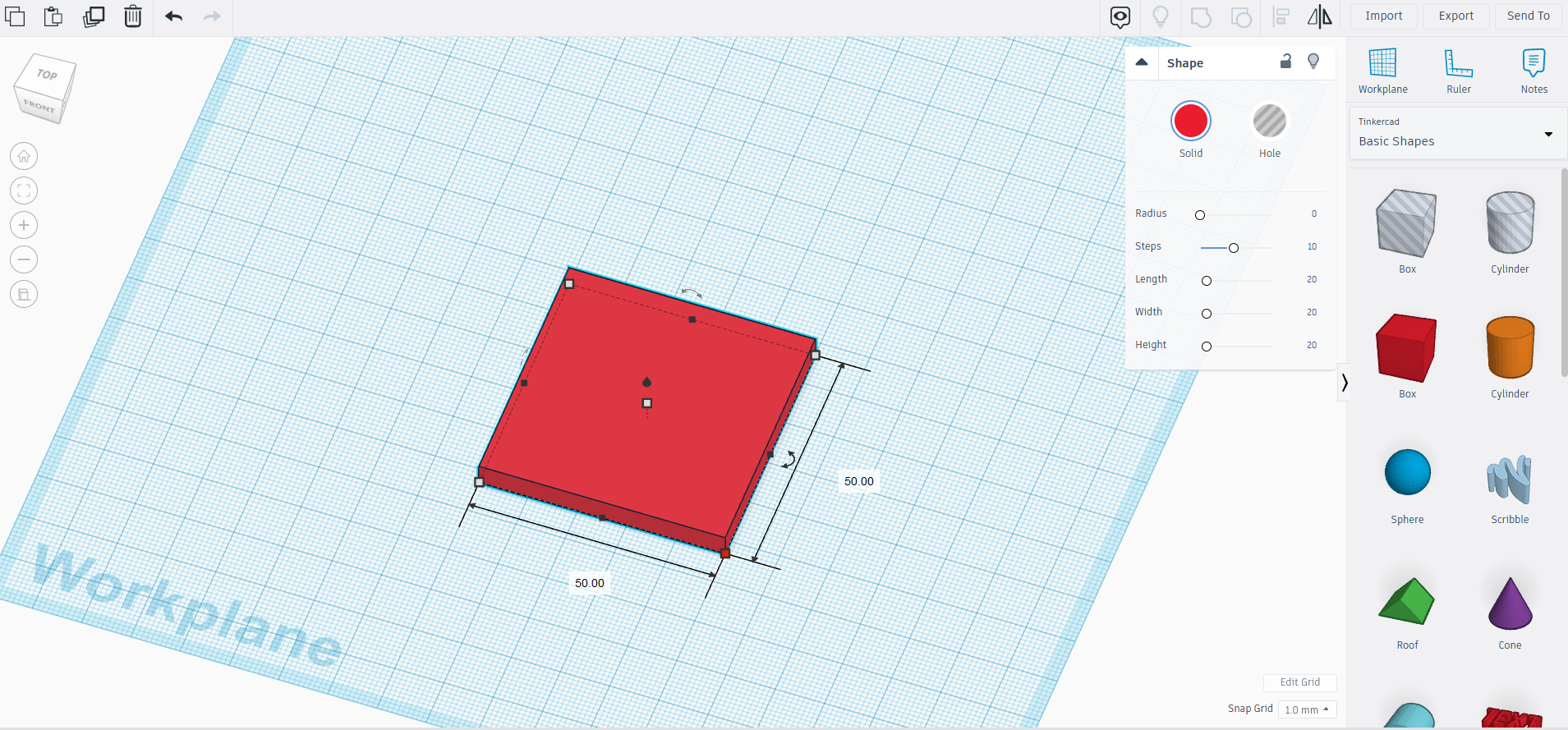Click the Import button
The height and width of the screenshot is (730, 1568).
(1384, 16)
